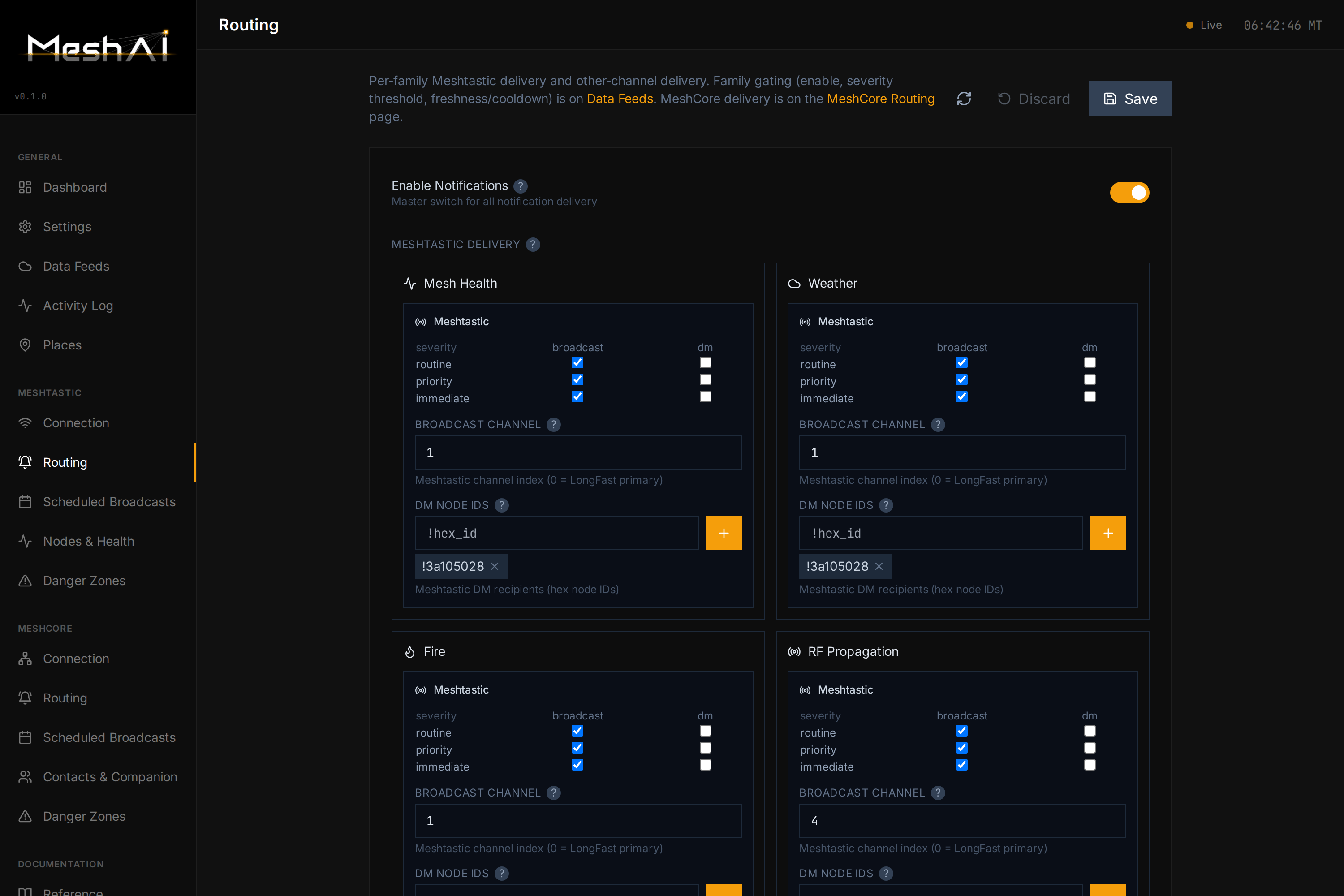Open Broadcast Channel help in Fire card
Viewport: 1344px width, 896px height.
pyautogui.click(x=553, y=793)
